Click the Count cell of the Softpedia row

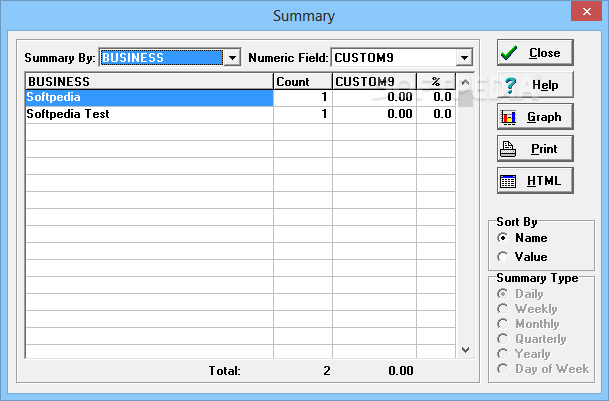tap(303, 98)
